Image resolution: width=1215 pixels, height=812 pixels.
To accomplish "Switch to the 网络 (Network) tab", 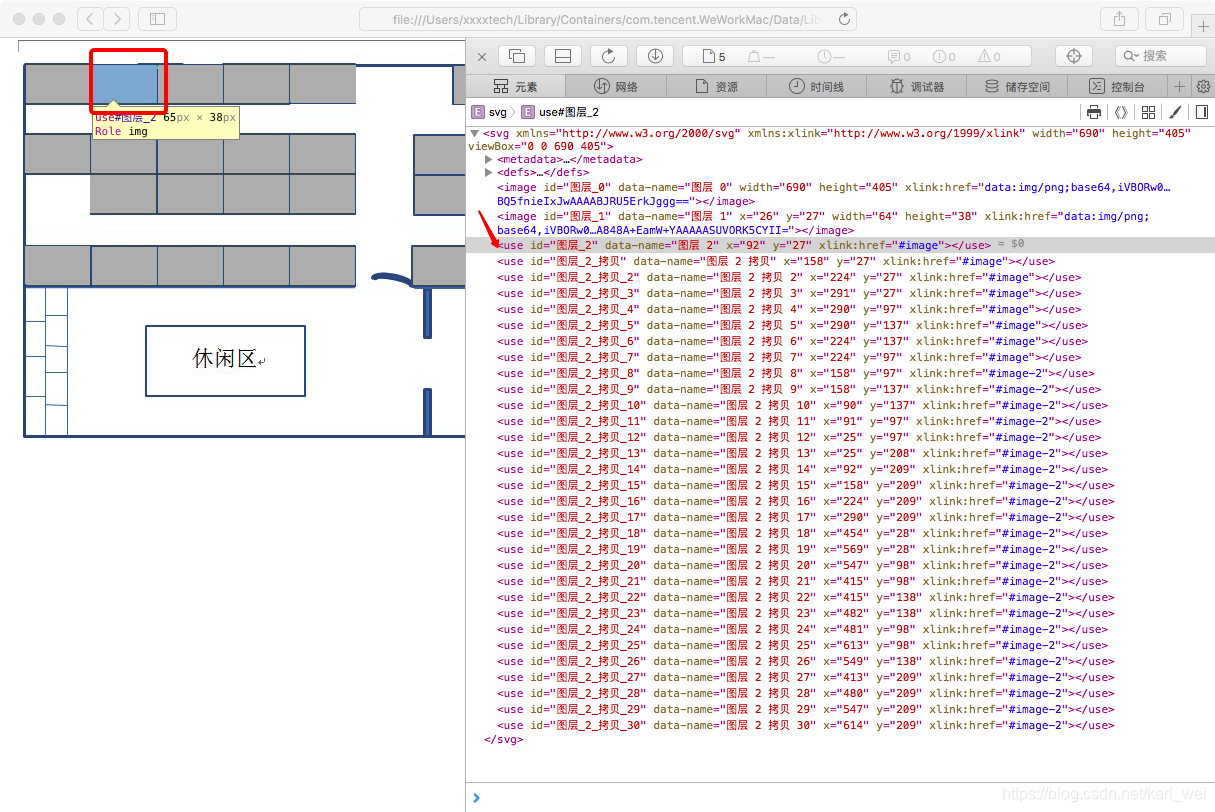I will (616, 86).
